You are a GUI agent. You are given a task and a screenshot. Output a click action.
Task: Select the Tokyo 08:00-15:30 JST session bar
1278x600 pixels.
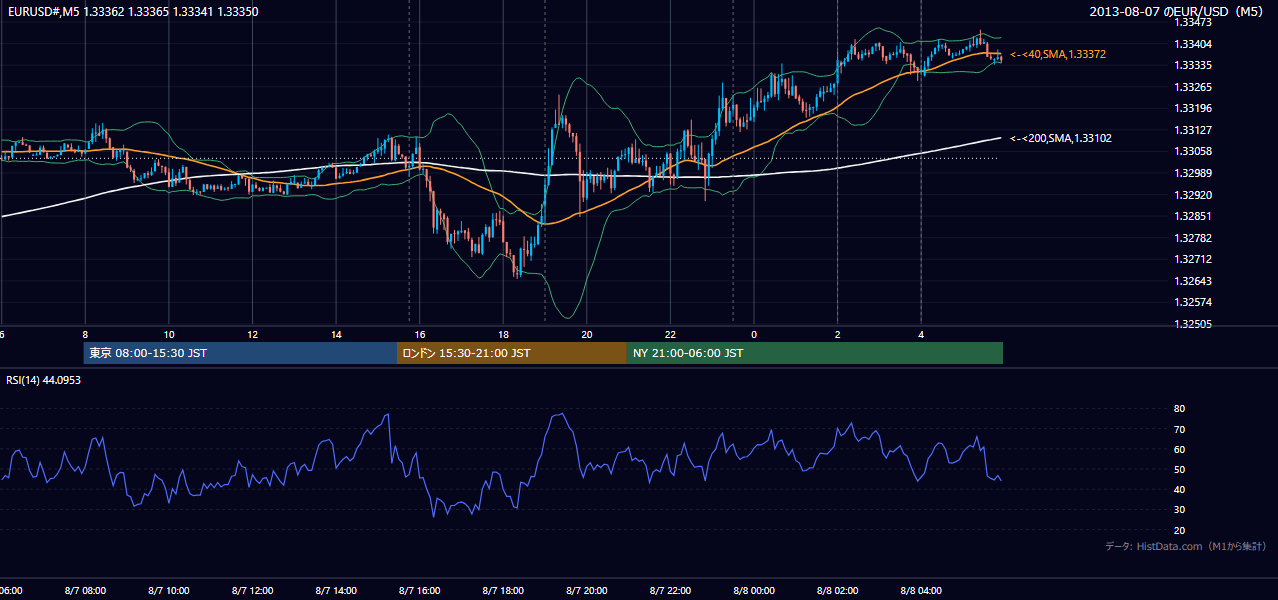pos(240,353)
